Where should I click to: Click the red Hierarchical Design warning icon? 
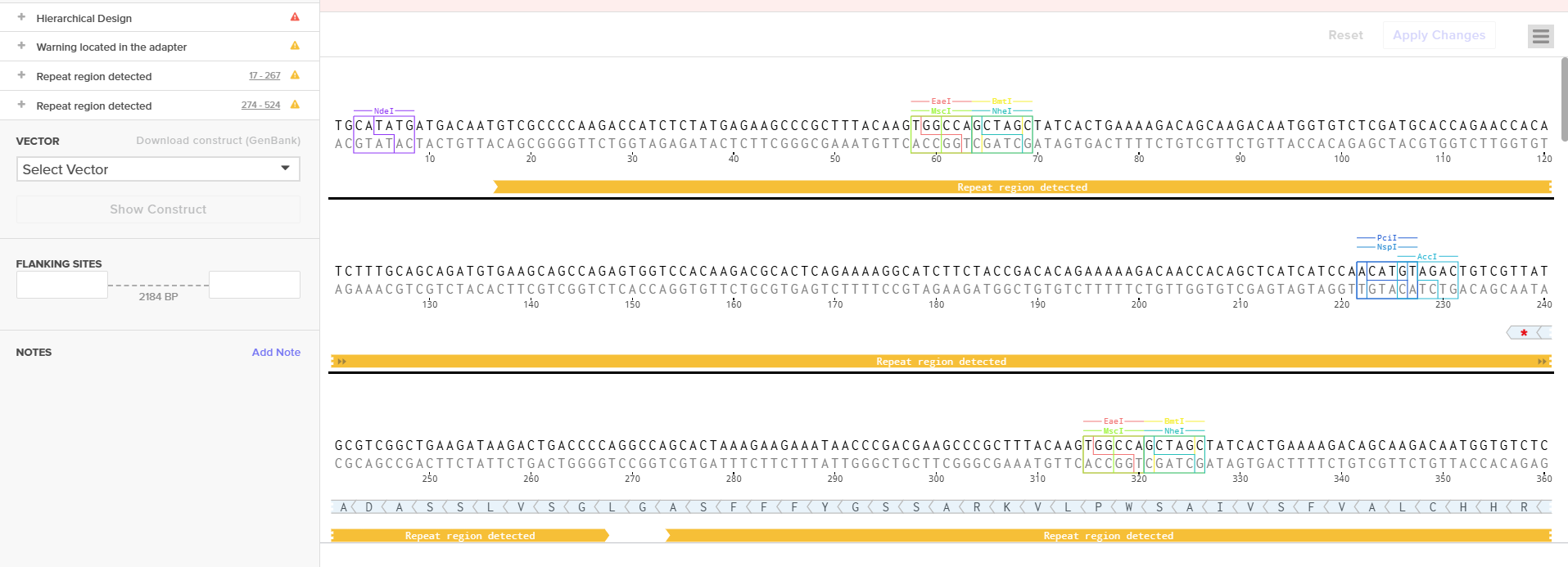[x=295, y=16]
